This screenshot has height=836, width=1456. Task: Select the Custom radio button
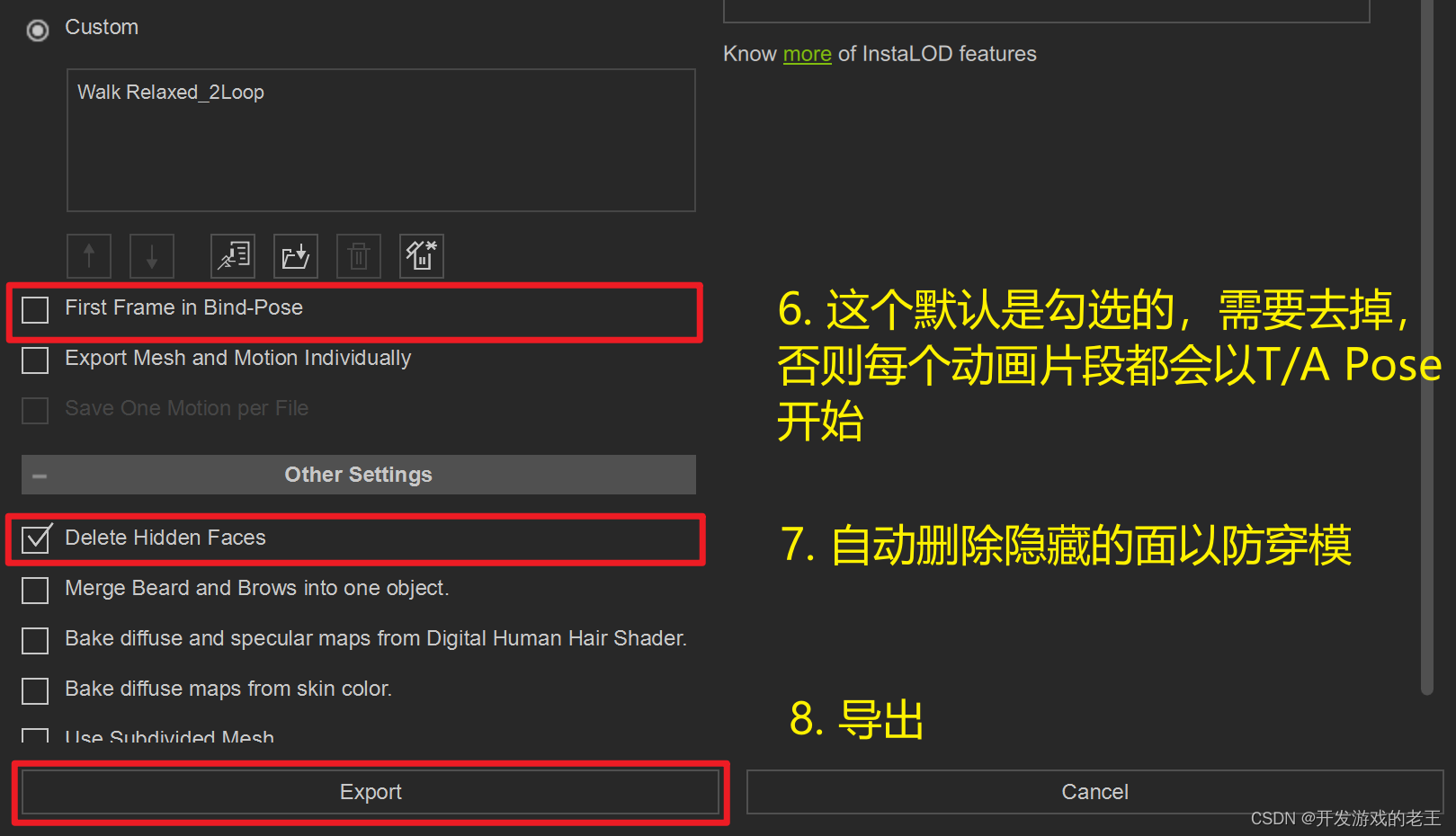(x=38, y=31)
